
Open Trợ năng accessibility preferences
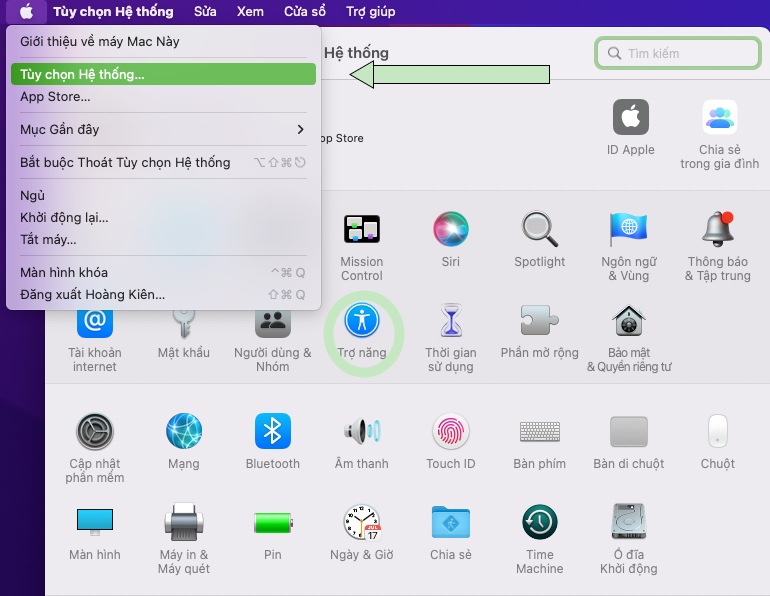362,331
